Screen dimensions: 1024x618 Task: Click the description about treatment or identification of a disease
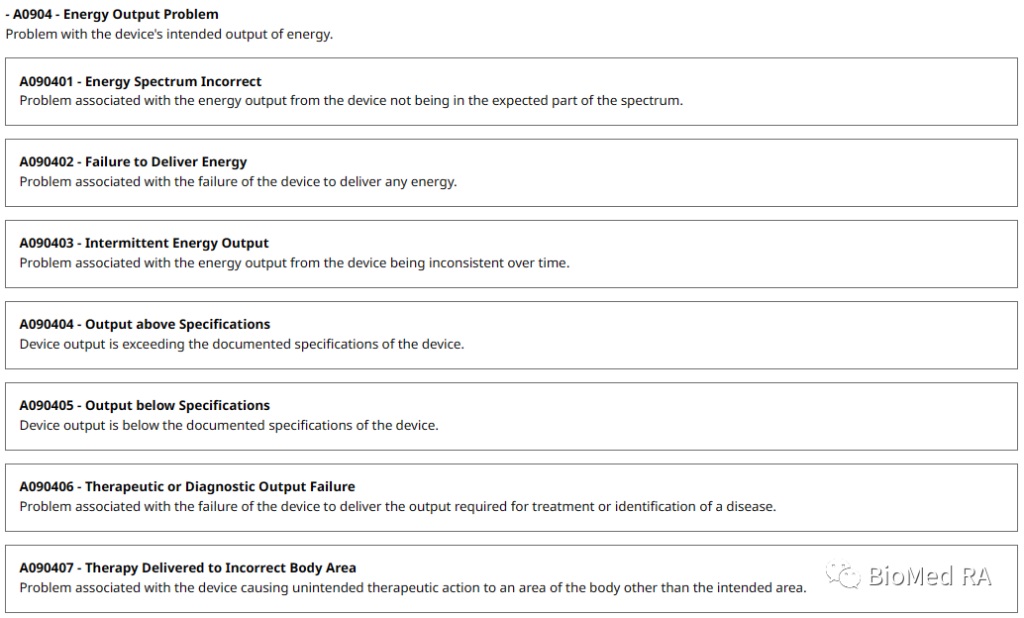(397, 506)
